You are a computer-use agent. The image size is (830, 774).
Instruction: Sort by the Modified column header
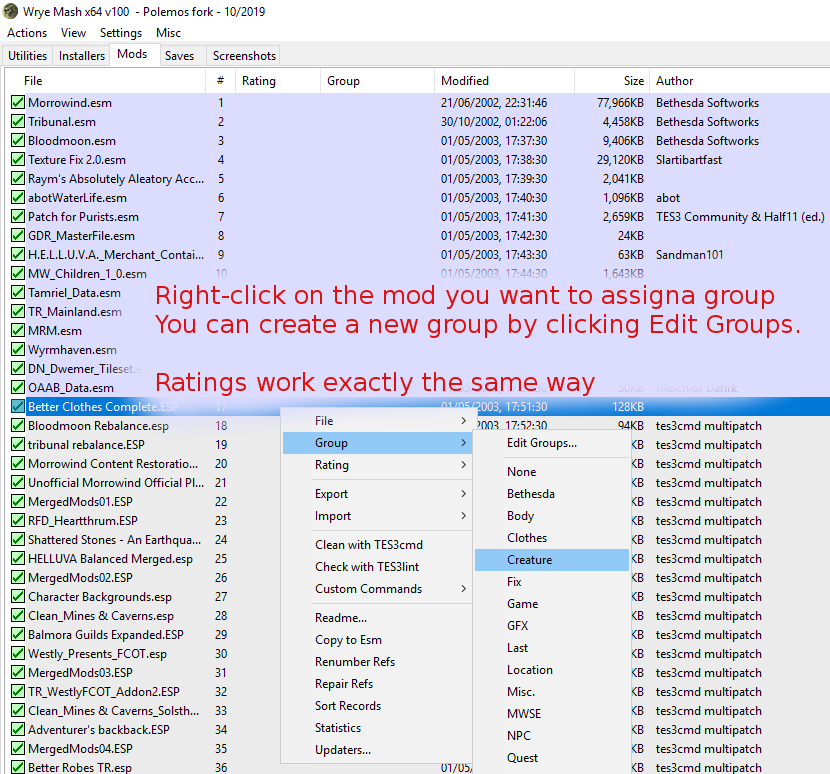tap(504, 81)
